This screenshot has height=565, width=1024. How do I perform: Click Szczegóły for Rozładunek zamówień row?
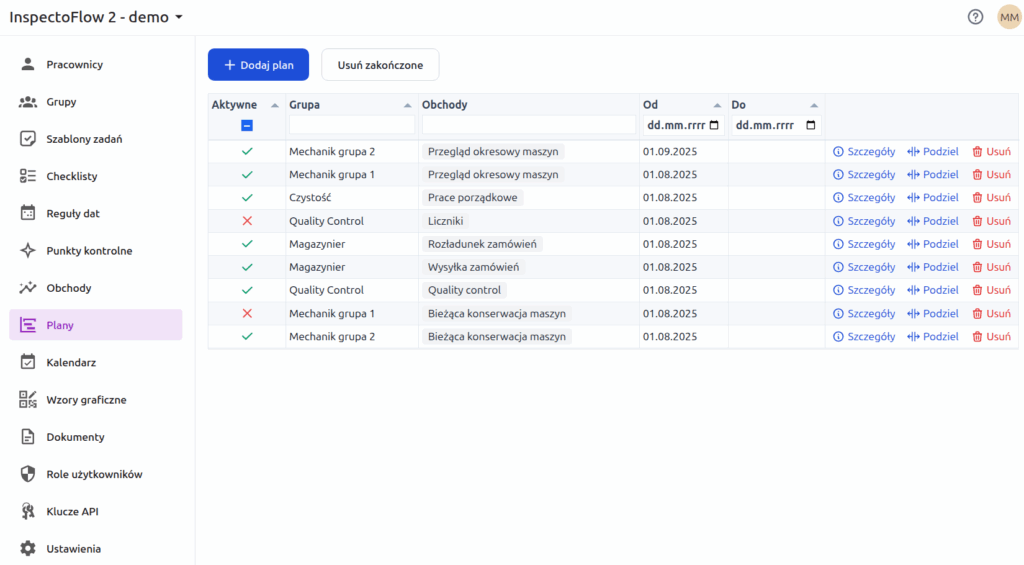click(864, 244)
